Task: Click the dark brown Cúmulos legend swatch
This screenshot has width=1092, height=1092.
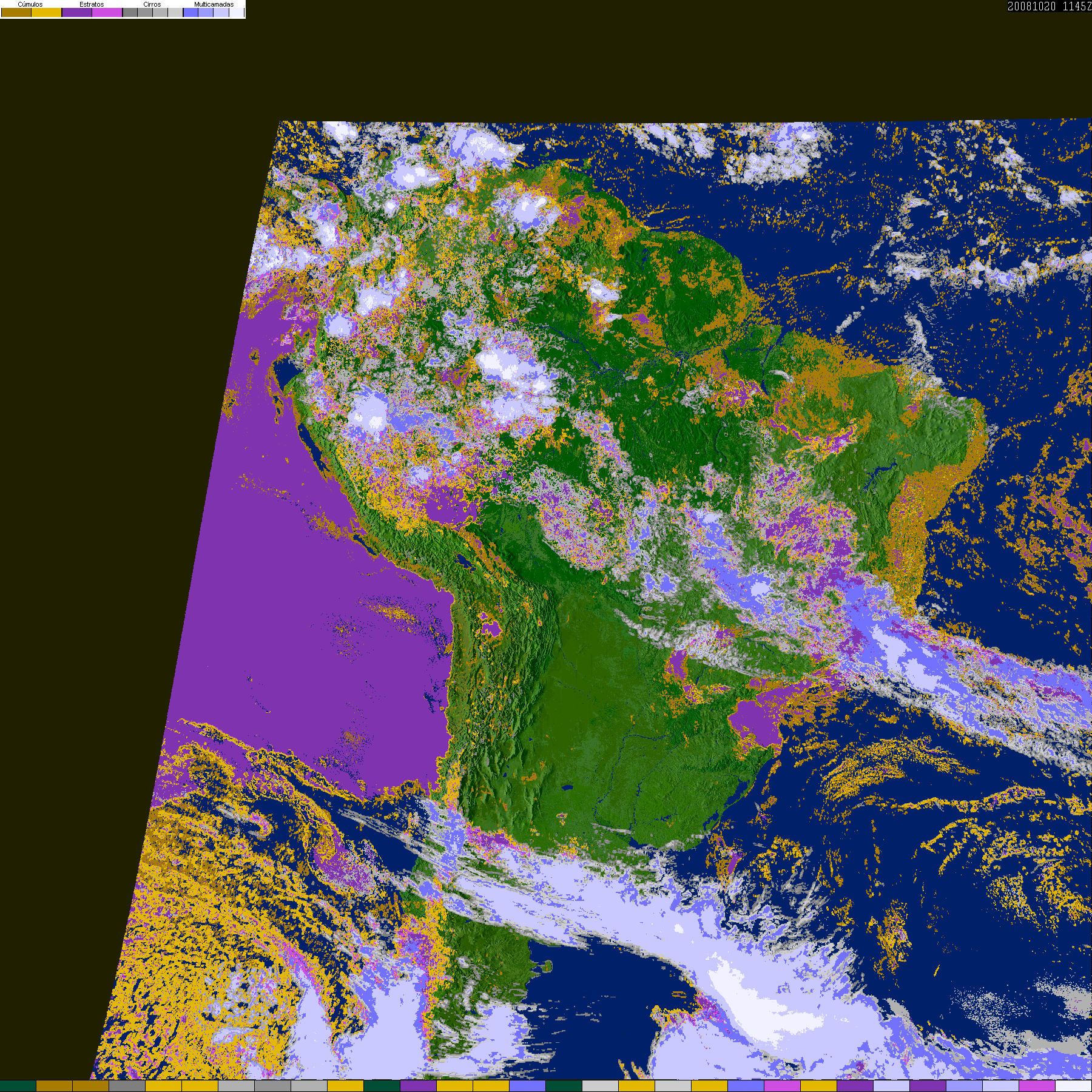Action: [16, 12]
